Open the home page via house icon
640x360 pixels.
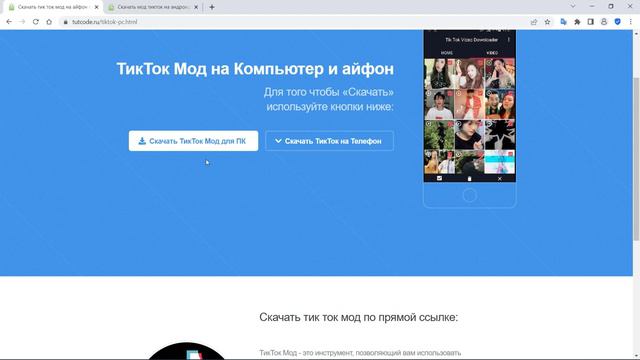pos(49,22)
